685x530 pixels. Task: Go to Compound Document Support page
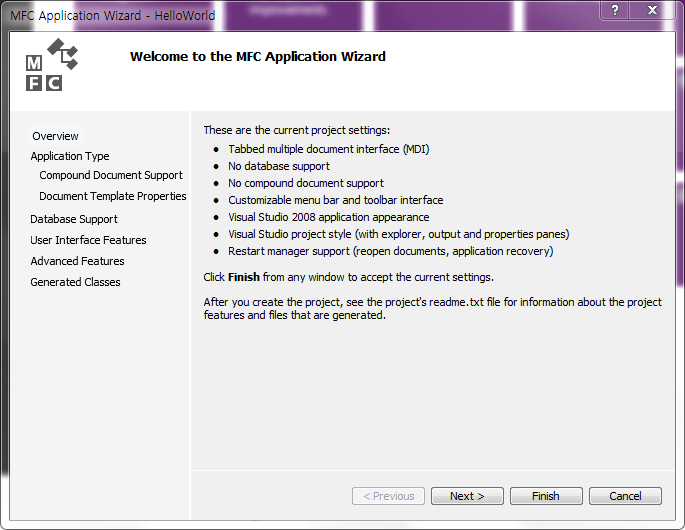pyautogui.click(x=111, y=175)
